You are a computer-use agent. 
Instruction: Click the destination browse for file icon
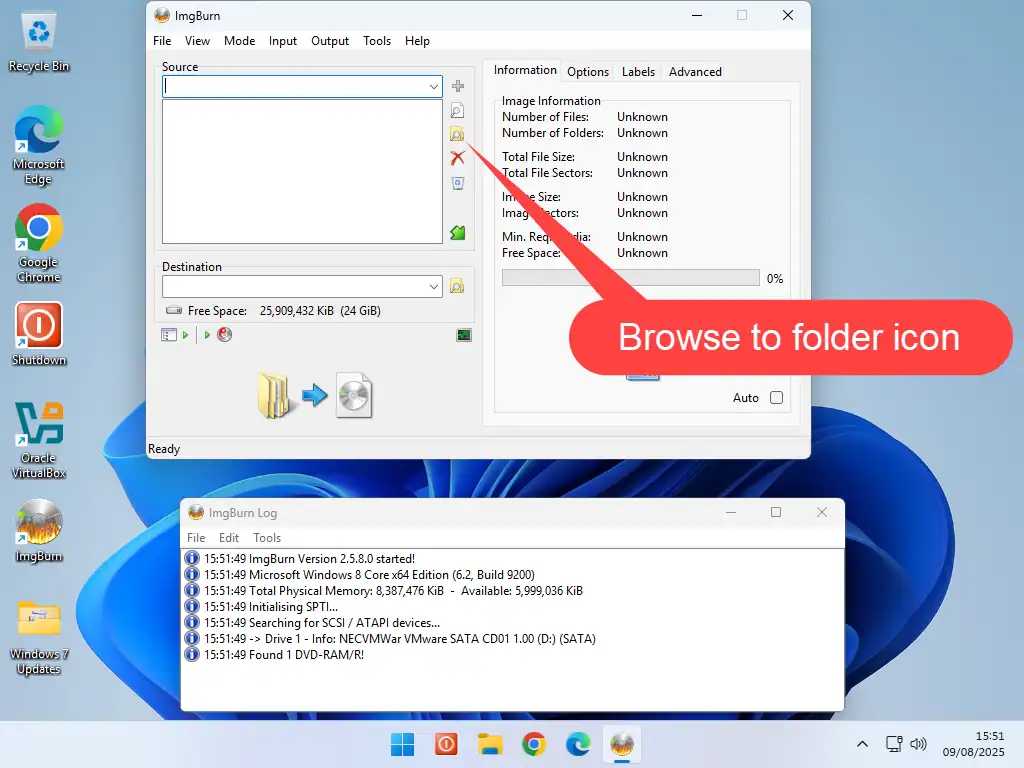(457, 286)
